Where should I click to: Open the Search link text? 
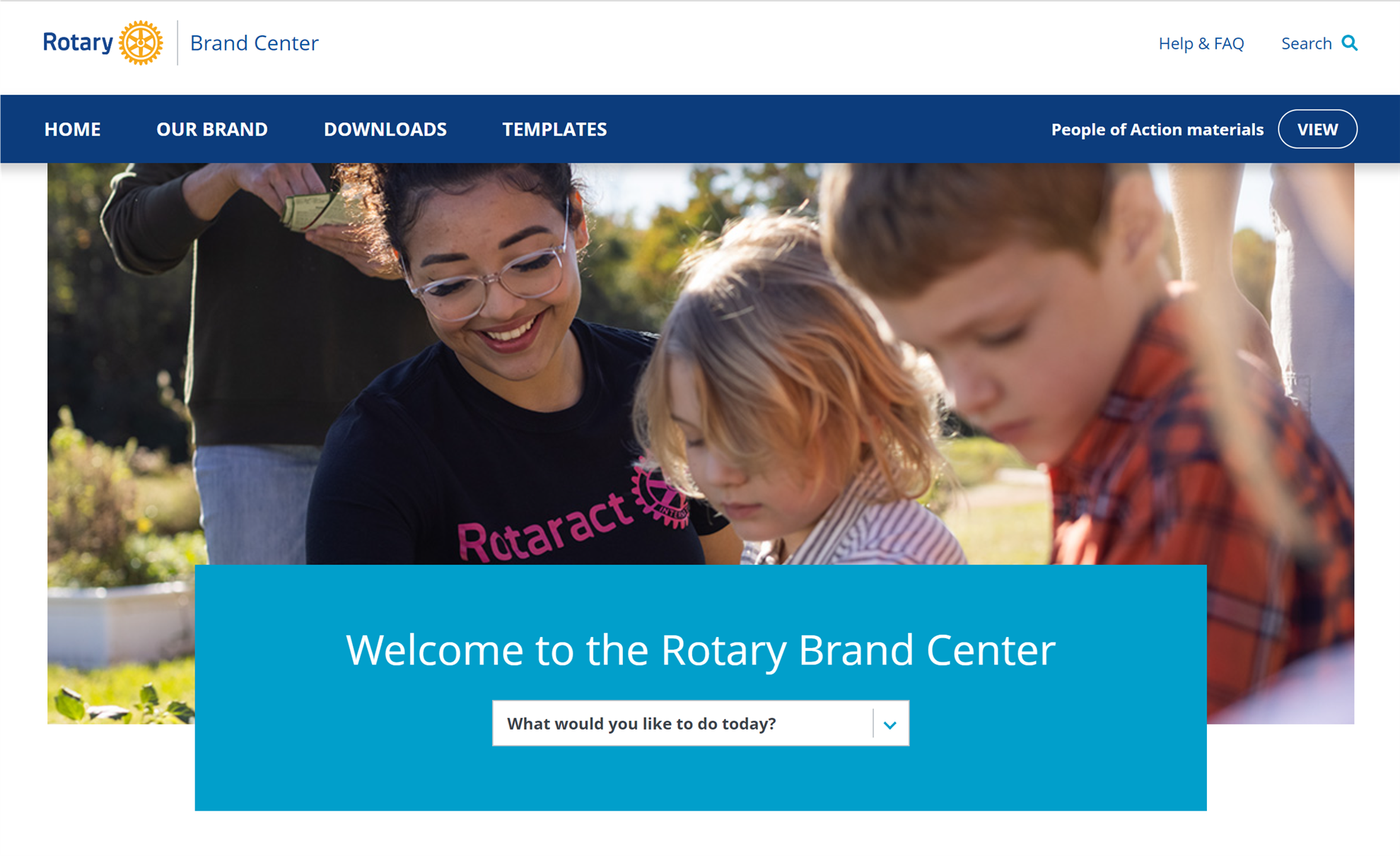[1306, 43]
